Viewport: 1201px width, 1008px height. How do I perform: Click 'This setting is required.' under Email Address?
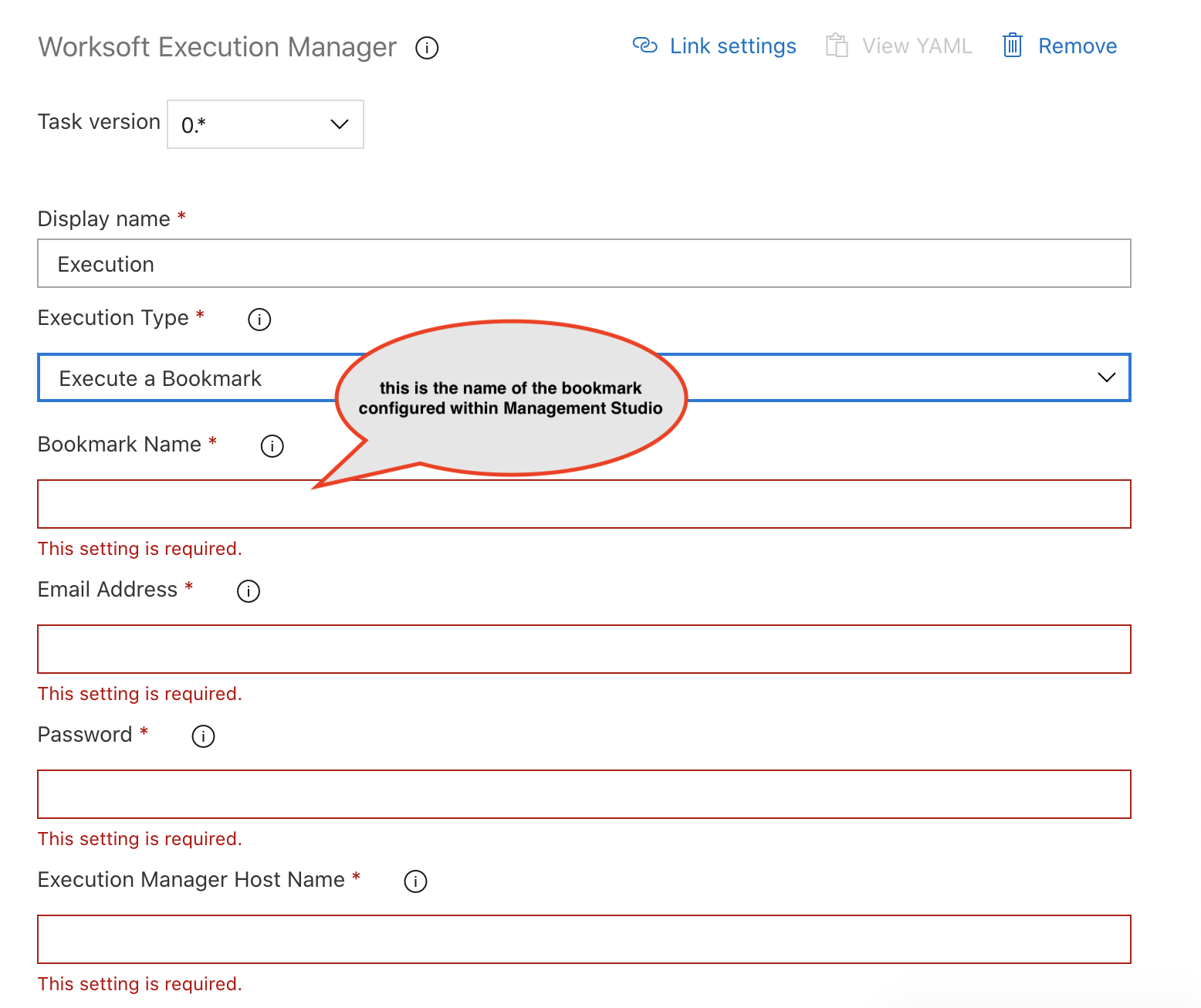(140, 694)
